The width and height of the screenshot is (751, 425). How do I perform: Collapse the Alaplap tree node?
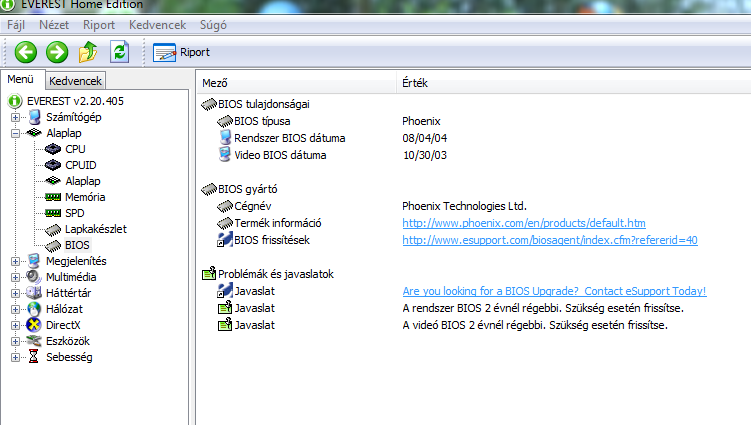[x=15, y=133]
